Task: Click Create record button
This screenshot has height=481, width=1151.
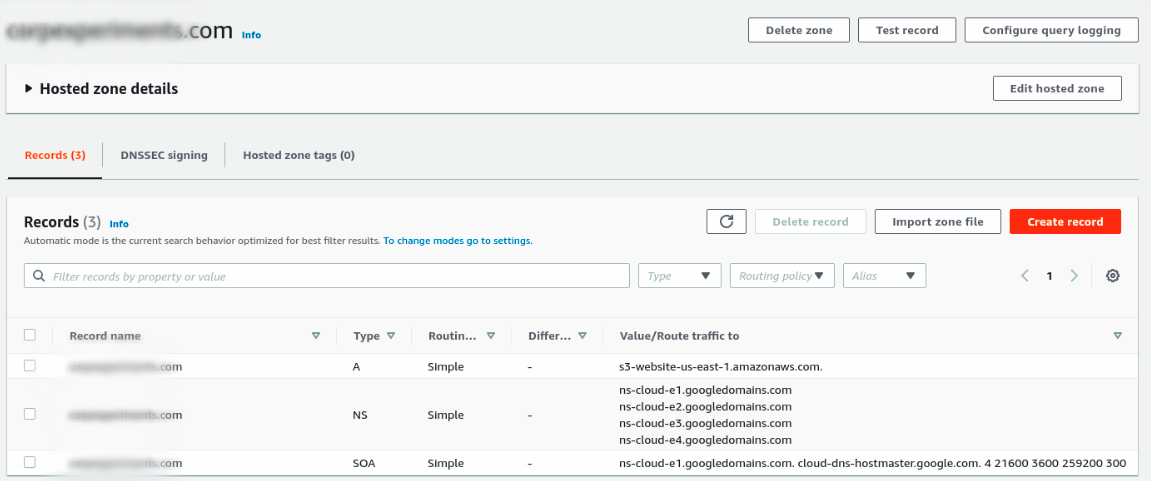Action: tap(1065, 222)
